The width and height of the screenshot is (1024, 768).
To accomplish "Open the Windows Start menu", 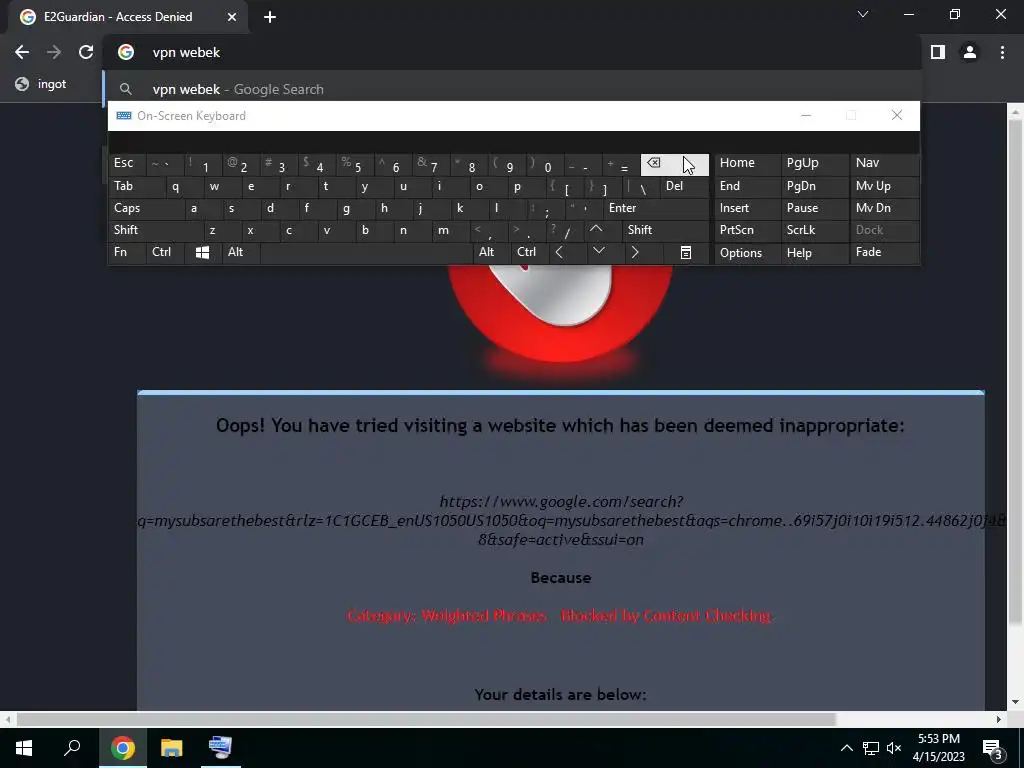I will pos(24,748).
